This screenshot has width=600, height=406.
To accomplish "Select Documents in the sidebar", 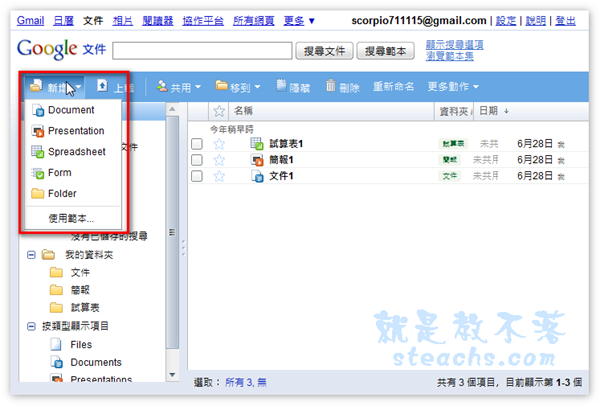I will (x=96, y=362).
